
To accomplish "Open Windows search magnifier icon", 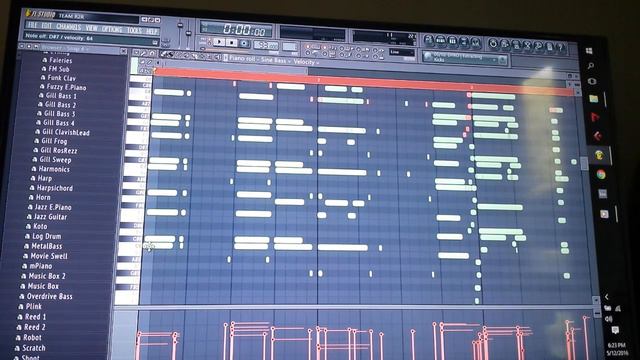I will (590, 66).
